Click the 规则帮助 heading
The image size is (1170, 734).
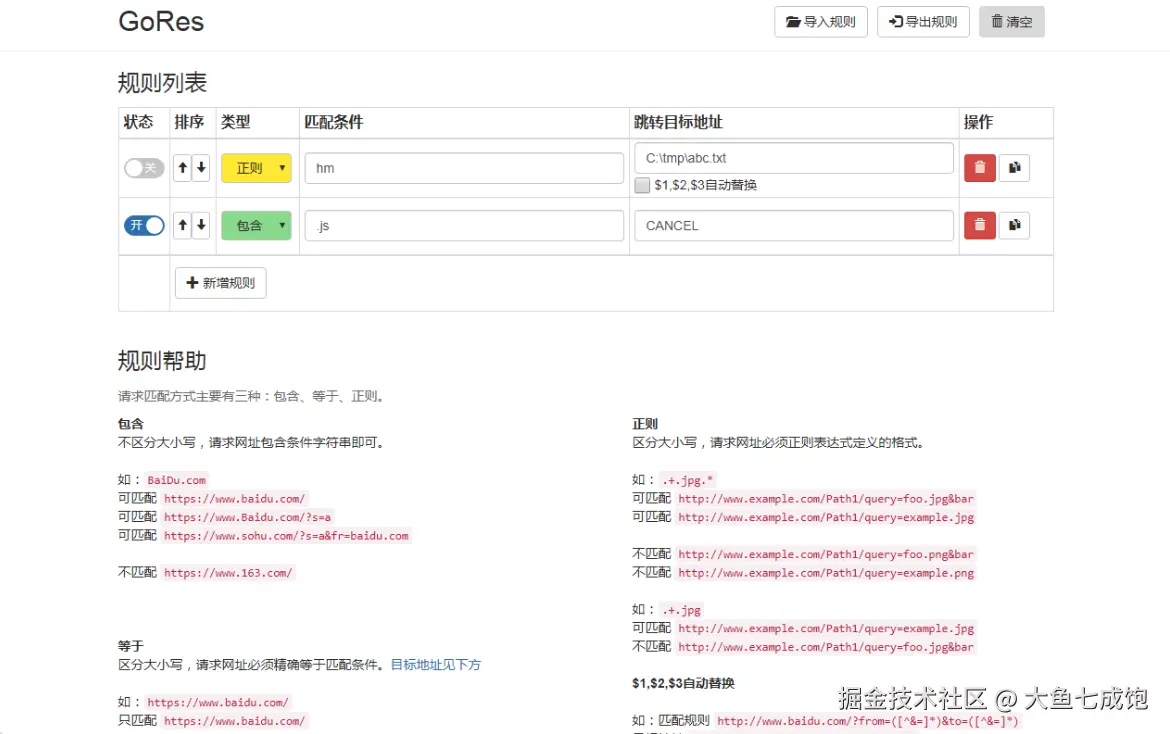[x=162, y=361]
